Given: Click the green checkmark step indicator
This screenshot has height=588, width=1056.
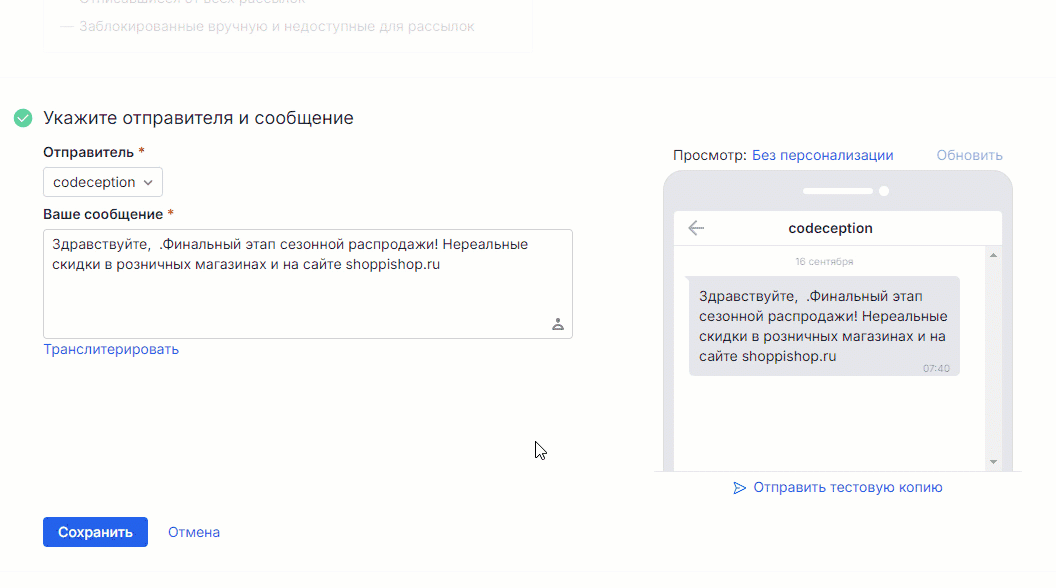Looking at the screenshot, I should coord(22,117).
